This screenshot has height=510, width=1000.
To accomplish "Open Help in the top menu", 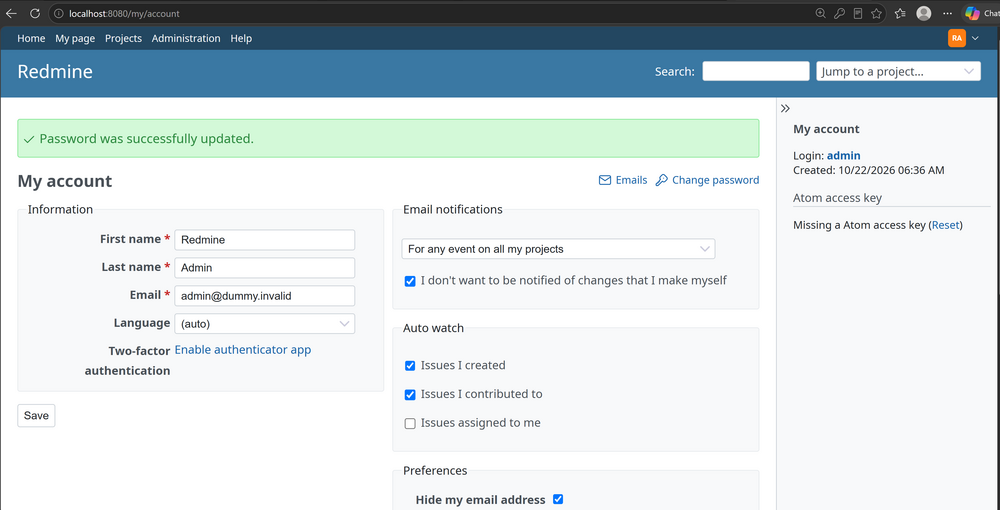I will pyautogui.click(x=241, y=38).
